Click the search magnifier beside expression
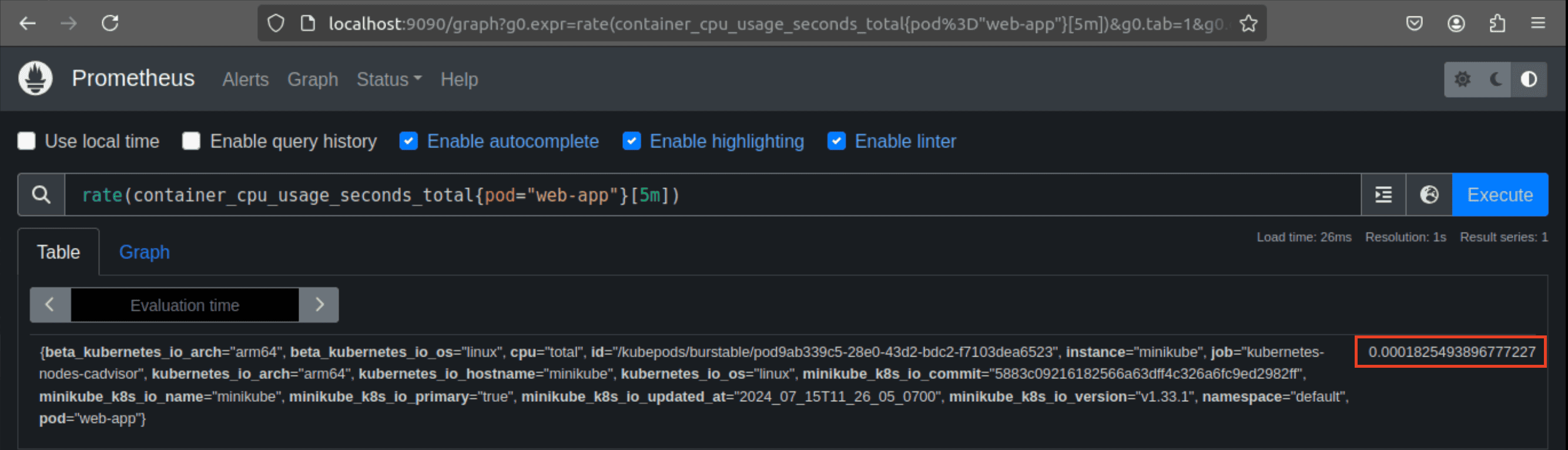1568x450 pixels. click(x=41, y=194)
